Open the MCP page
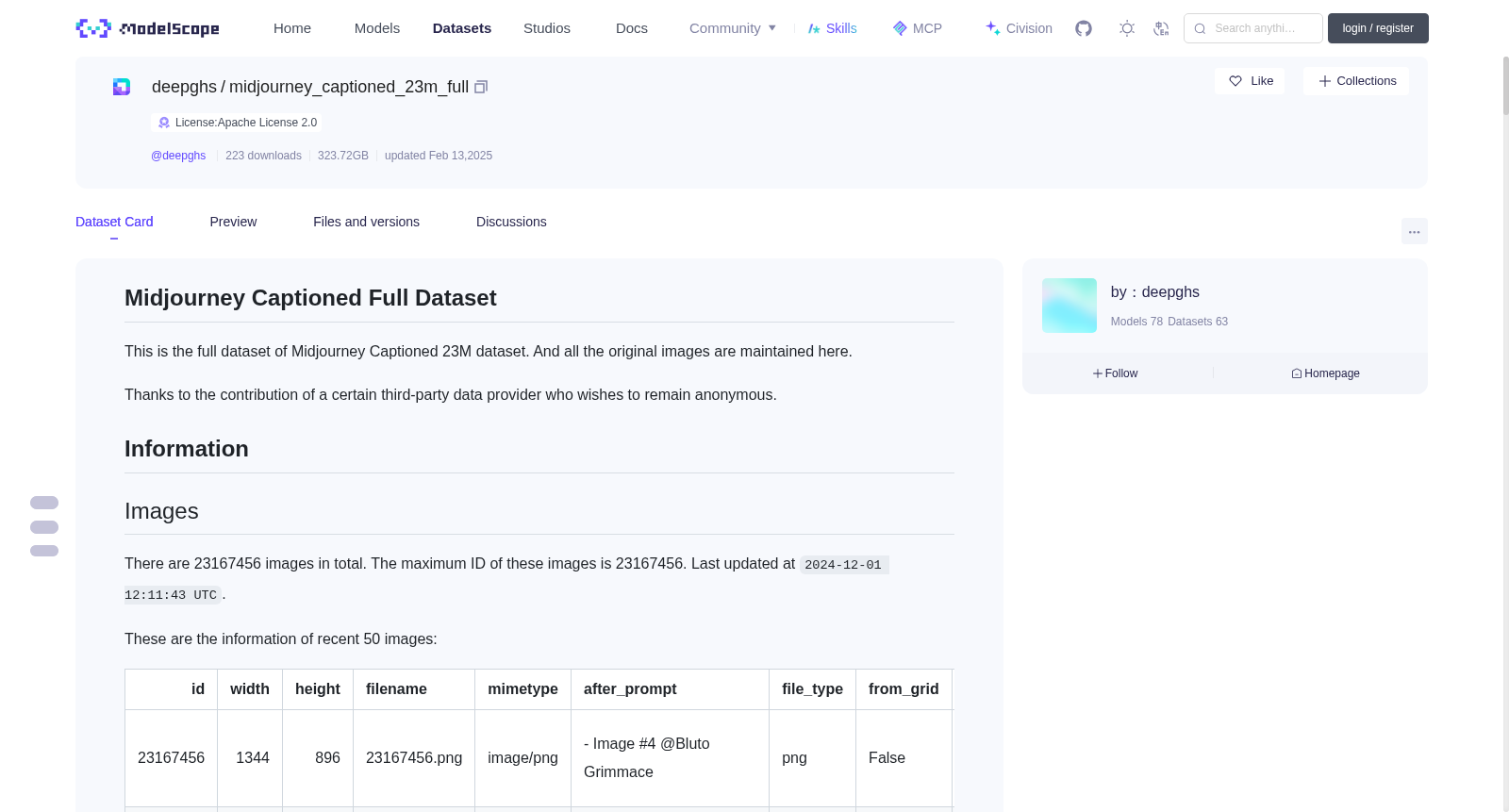Viewport: 1509px width, 812px height. click(x=917, y=28)
